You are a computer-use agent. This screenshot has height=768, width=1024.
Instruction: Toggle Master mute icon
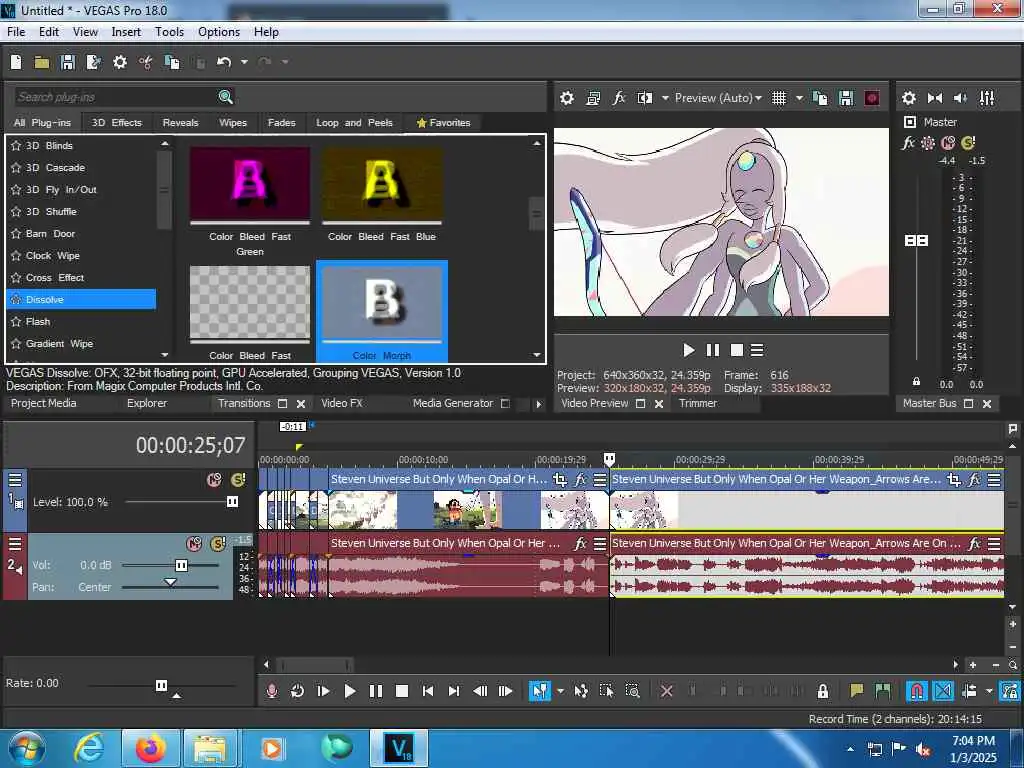pyautogui.click(x=948, y=142)
